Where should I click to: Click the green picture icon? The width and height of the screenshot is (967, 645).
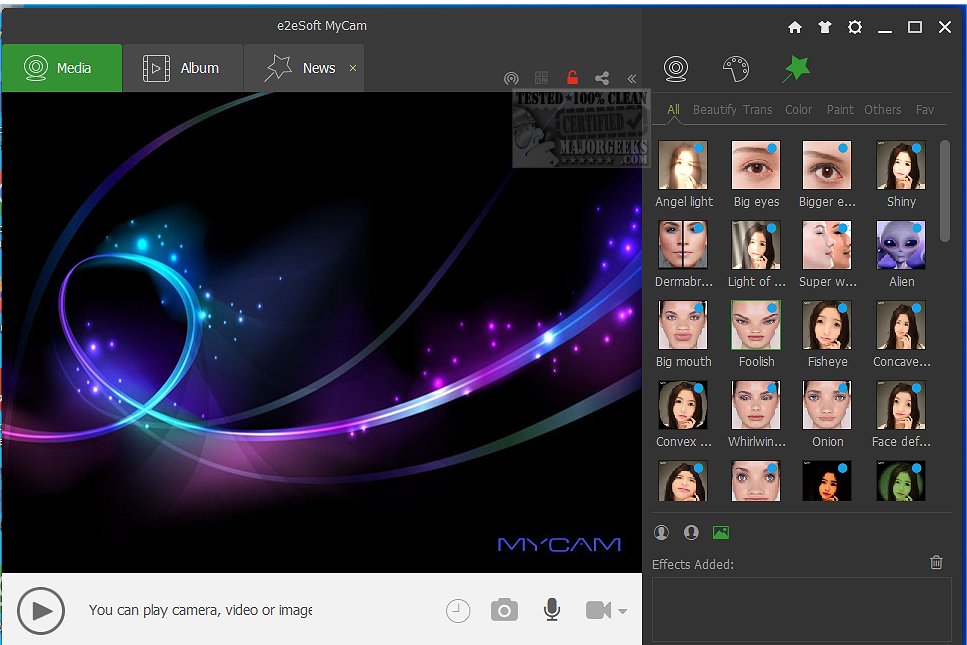pos(721,532)
